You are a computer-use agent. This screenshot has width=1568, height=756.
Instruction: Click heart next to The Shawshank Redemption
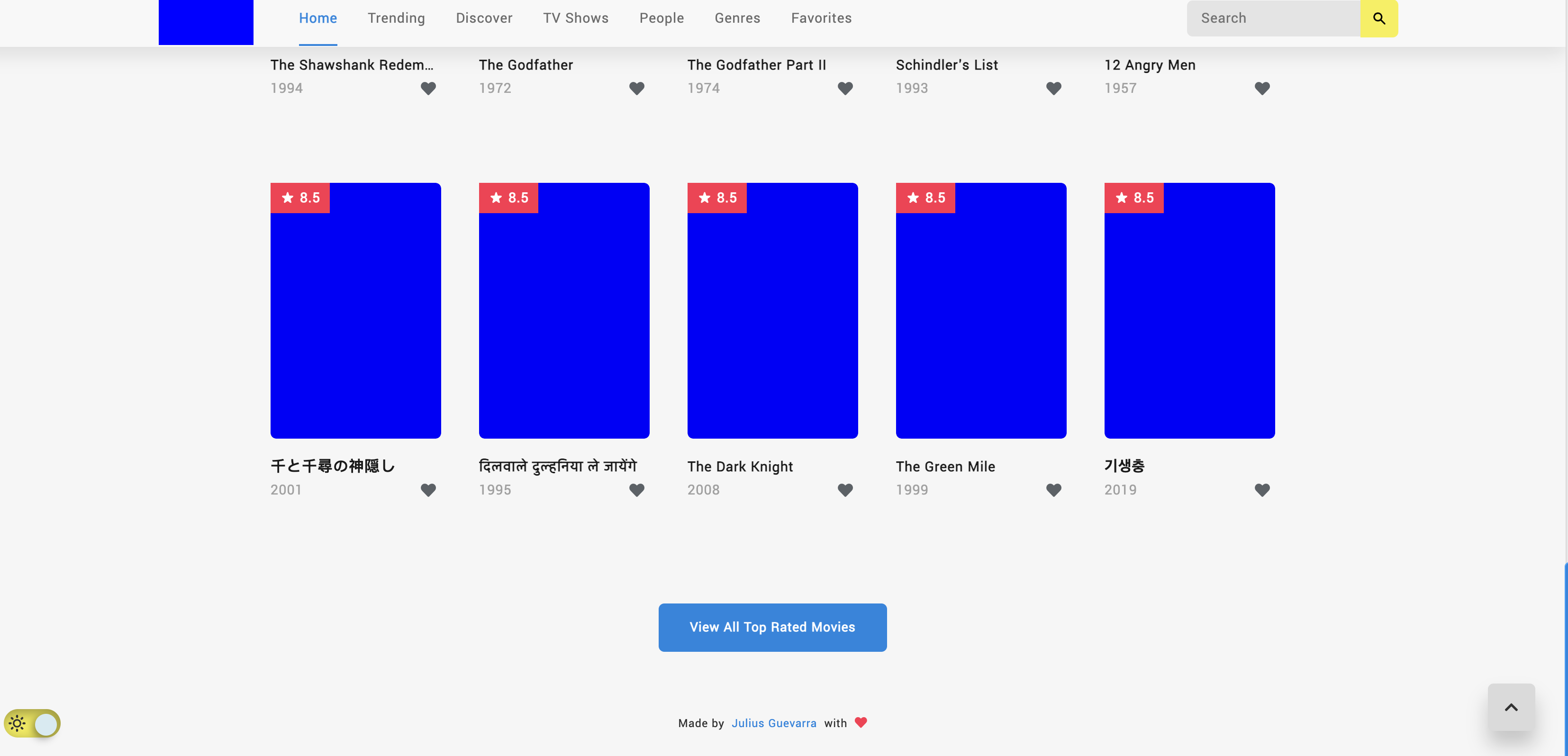click(428, 88)
